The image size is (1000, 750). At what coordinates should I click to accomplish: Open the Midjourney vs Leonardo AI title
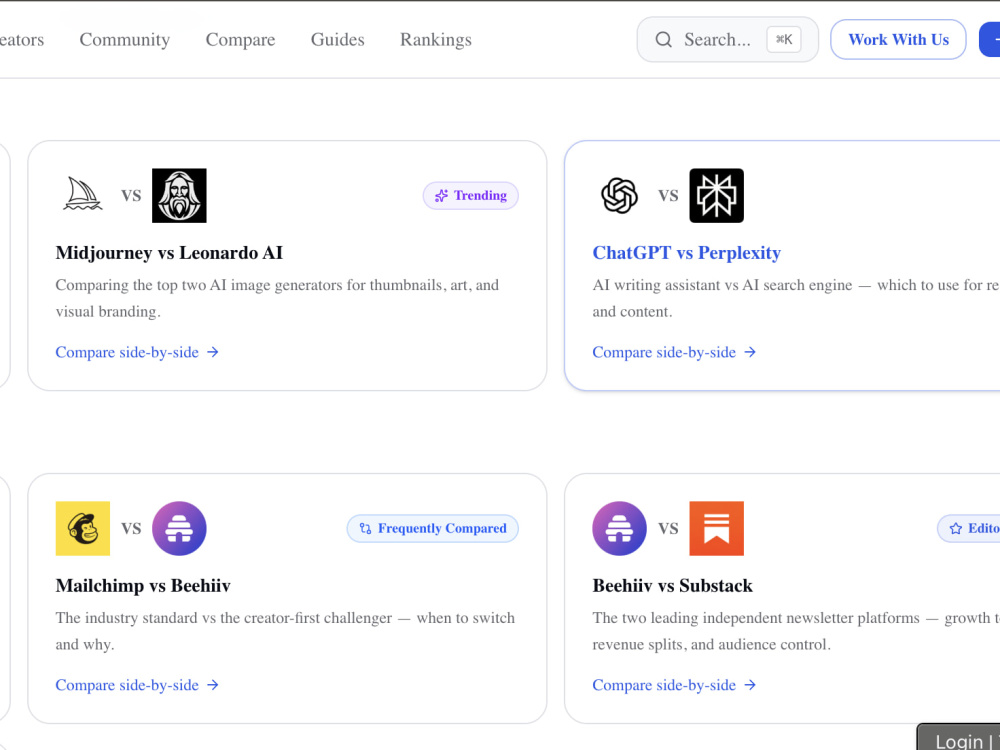[169, 253]
